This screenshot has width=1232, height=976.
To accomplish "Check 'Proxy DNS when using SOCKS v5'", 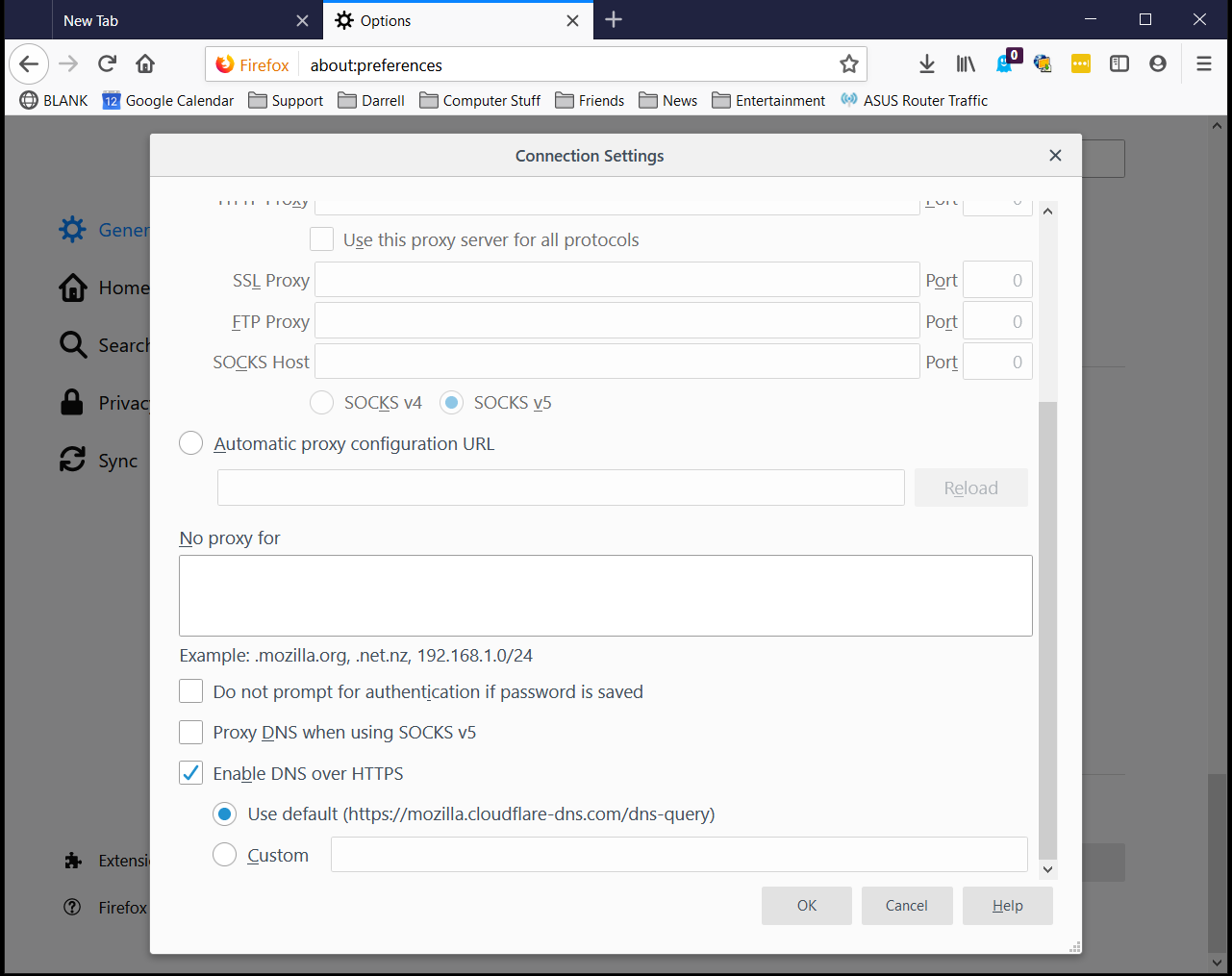I will [191, 733].
